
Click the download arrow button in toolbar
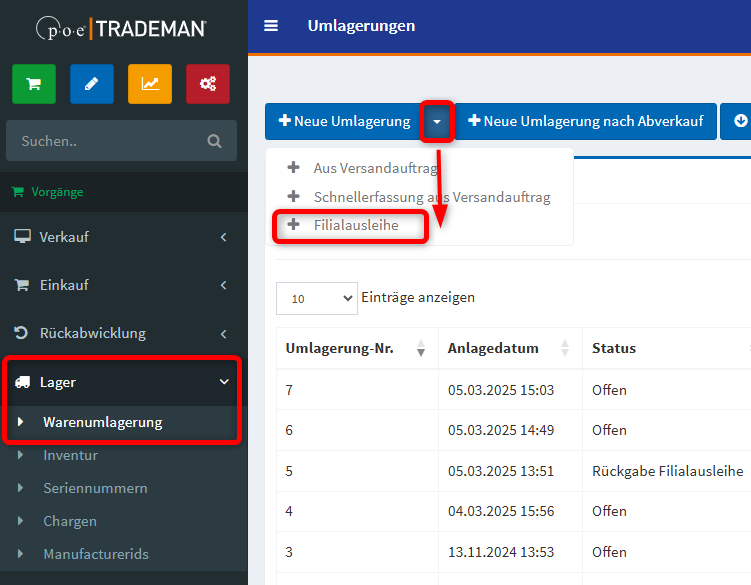(740, 121)
